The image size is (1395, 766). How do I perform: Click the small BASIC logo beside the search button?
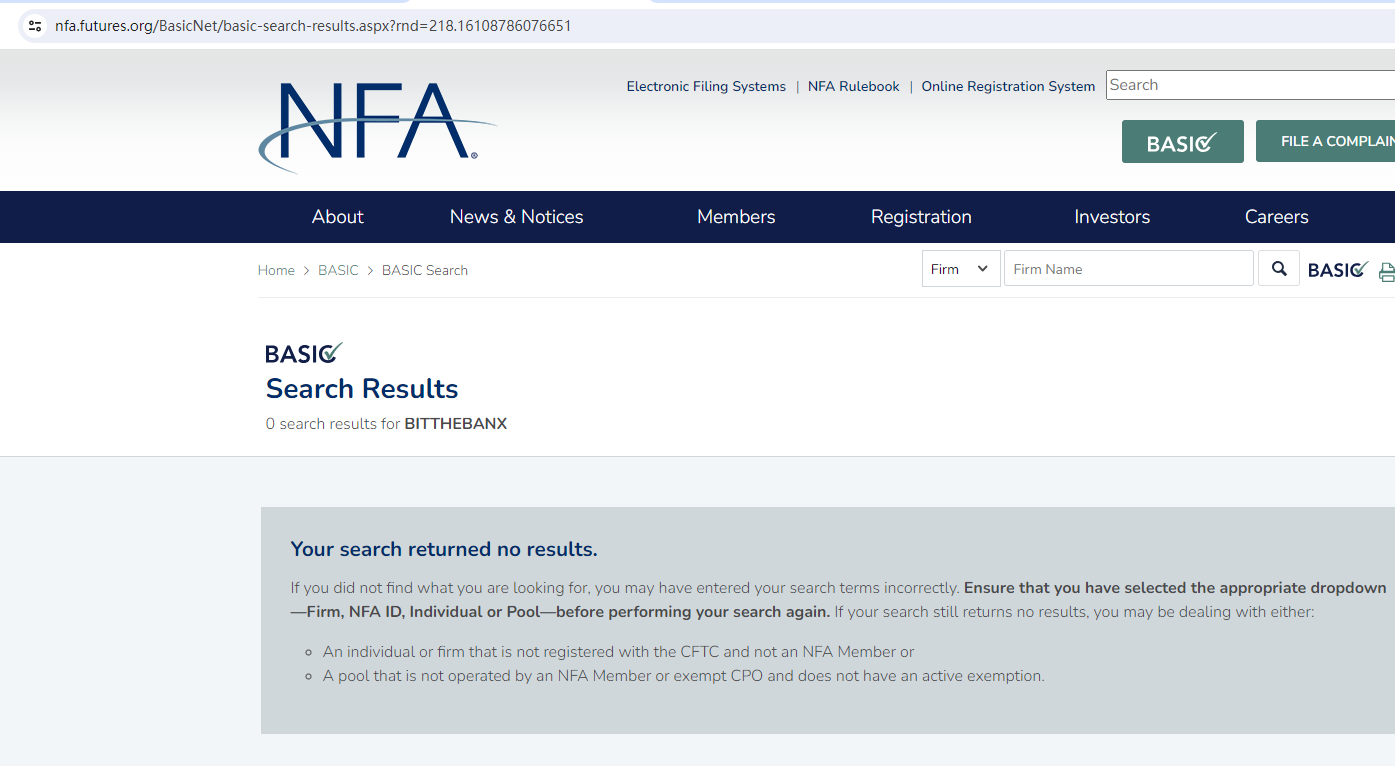1338,270
